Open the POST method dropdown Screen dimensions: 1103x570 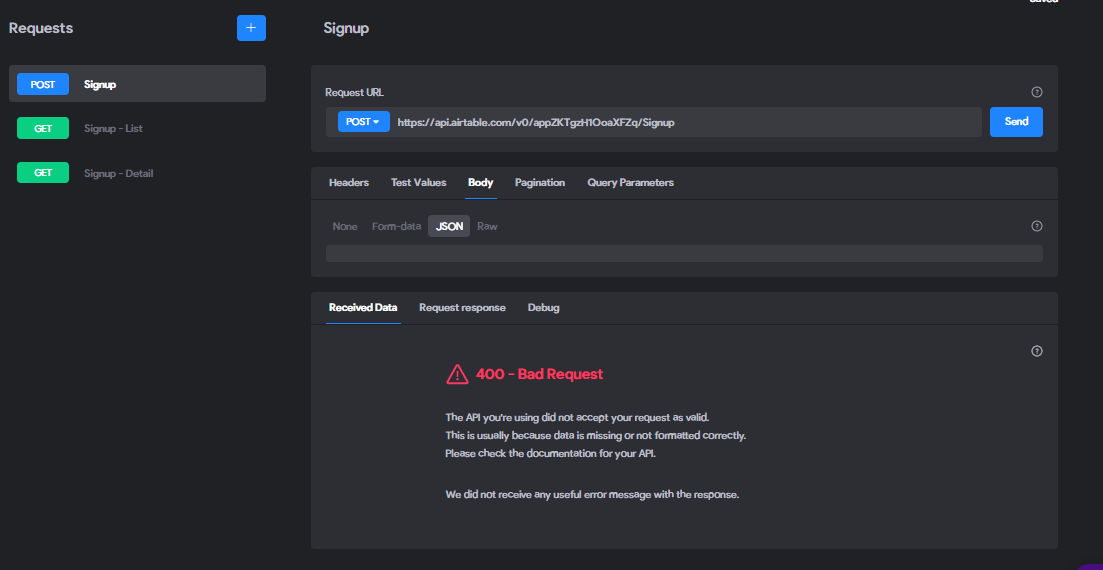tap(364, 122)
